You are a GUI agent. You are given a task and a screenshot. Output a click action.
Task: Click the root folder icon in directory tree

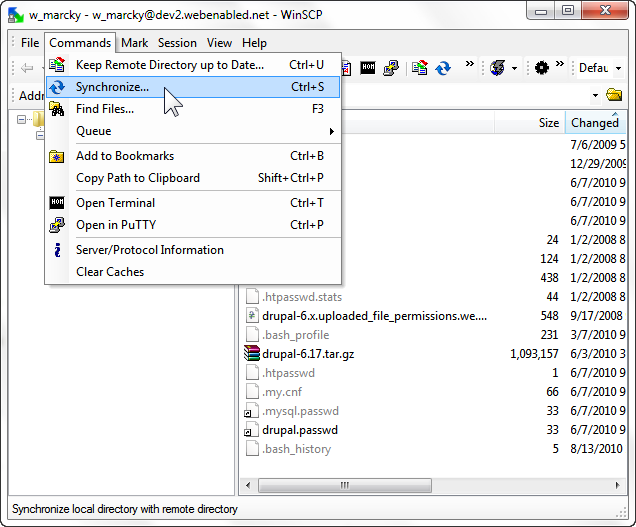pos(39,119)
